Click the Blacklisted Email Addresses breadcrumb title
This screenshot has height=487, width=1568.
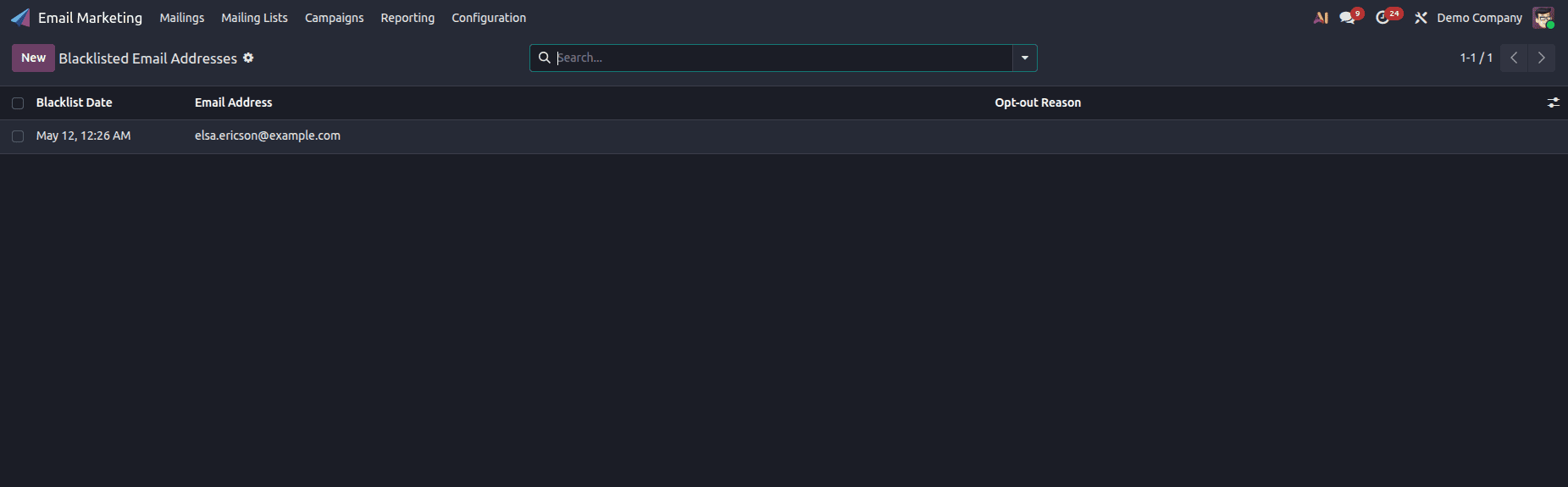coord(147,58)
